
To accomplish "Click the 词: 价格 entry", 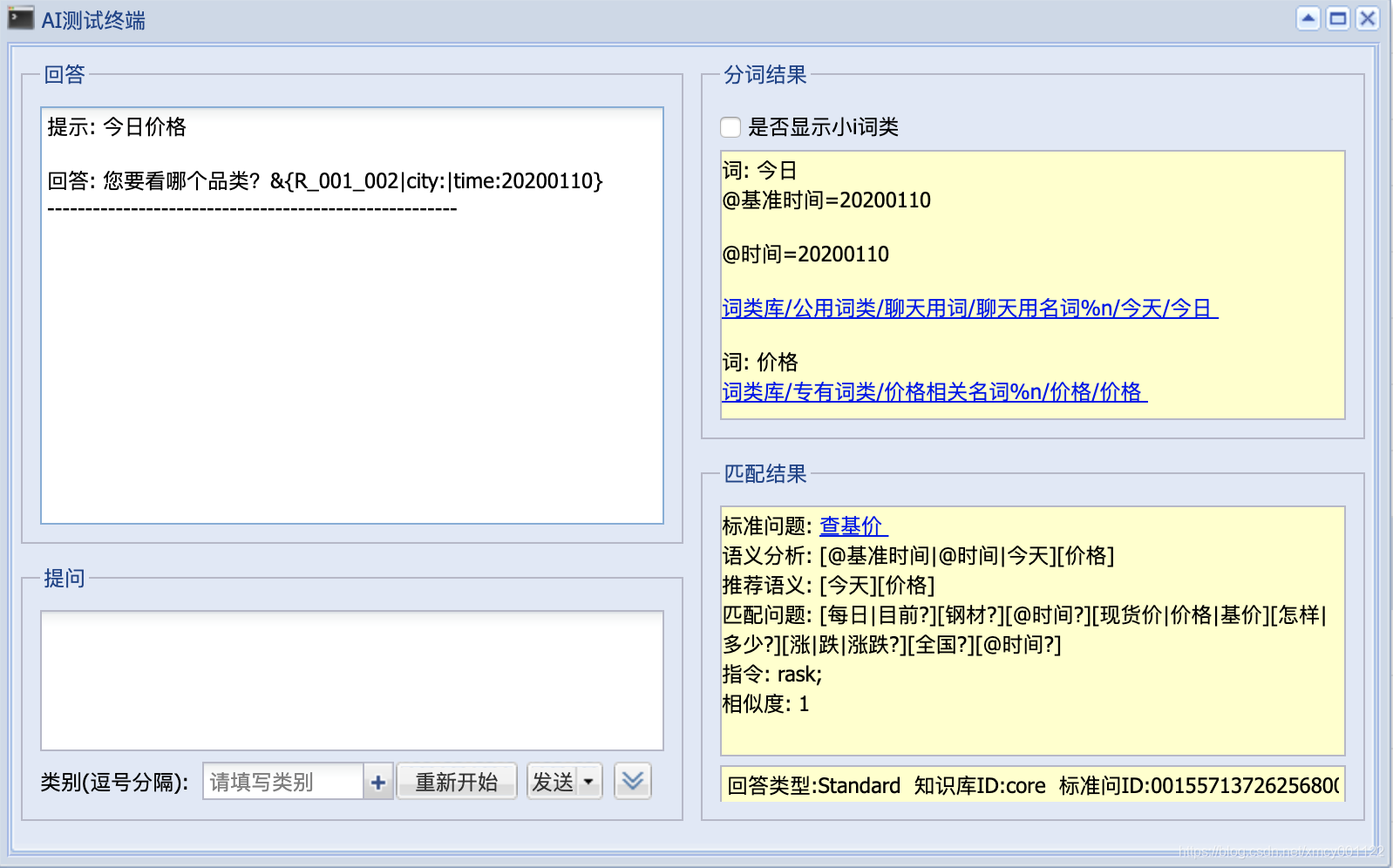I will (x=760, y=363).
